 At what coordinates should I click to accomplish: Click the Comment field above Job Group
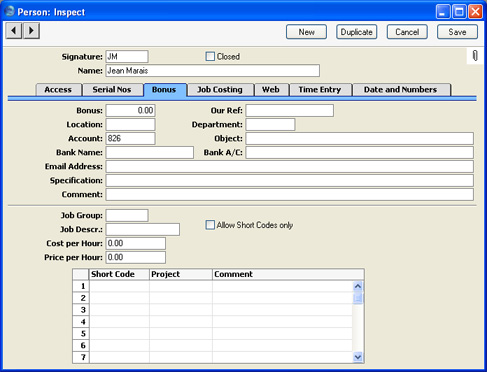(x=290, y=194)
